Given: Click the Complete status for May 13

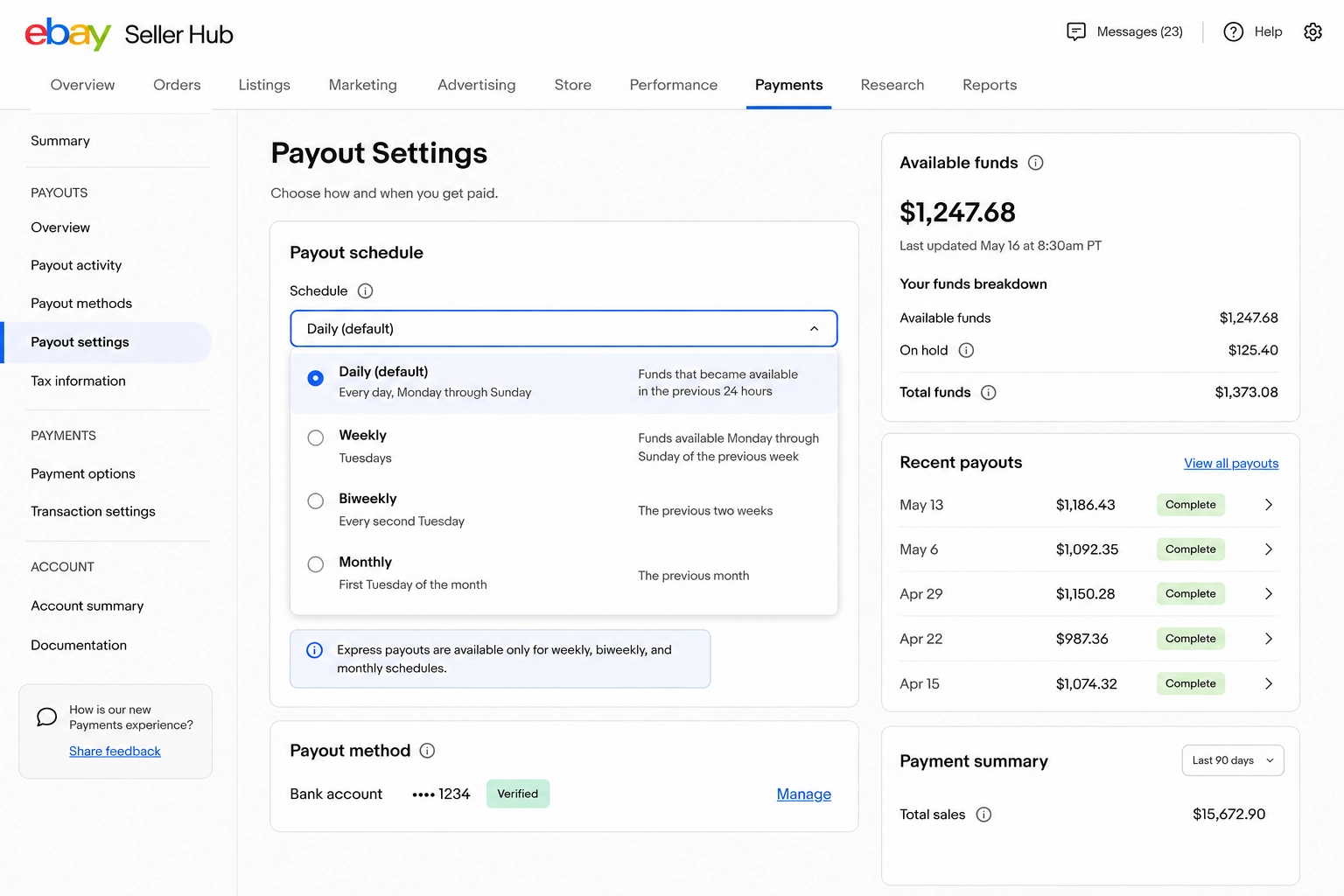Looking at the screenshot, I should 1191,505.
